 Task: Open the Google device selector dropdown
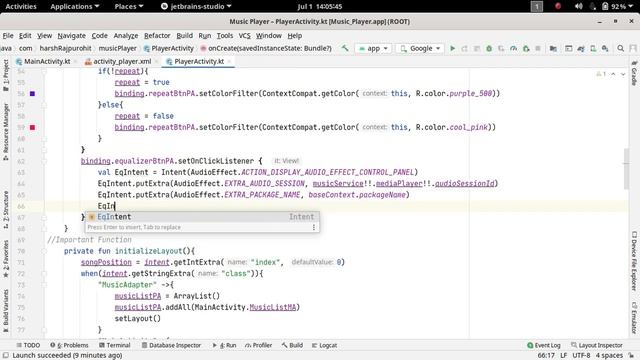(421, 48)
